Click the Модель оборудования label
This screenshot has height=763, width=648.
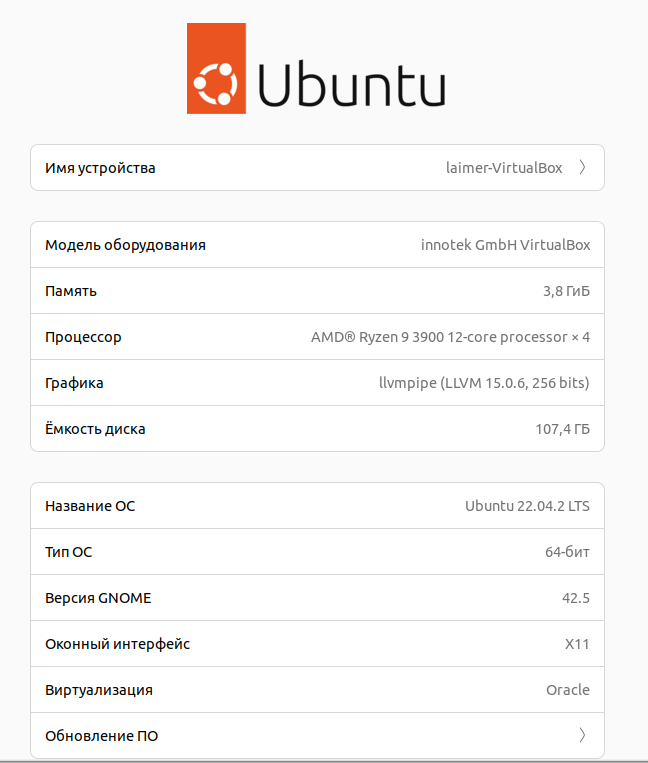click(x=126, y=245)
